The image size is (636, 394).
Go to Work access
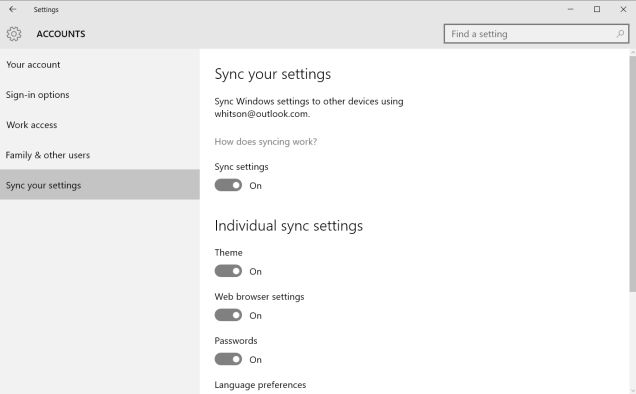pos(100,125)
